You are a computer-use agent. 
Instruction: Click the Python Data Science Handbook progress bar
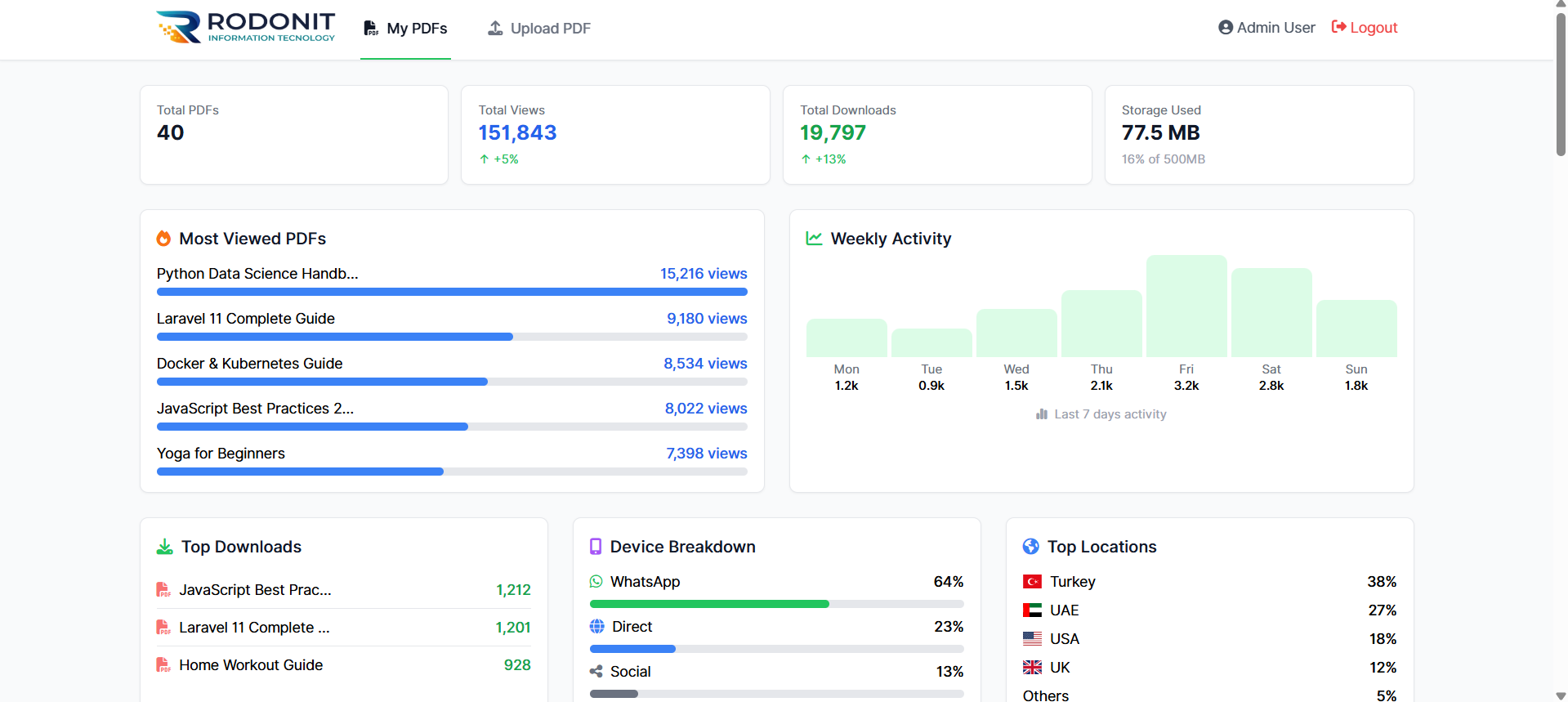click(x=452, y=292)
